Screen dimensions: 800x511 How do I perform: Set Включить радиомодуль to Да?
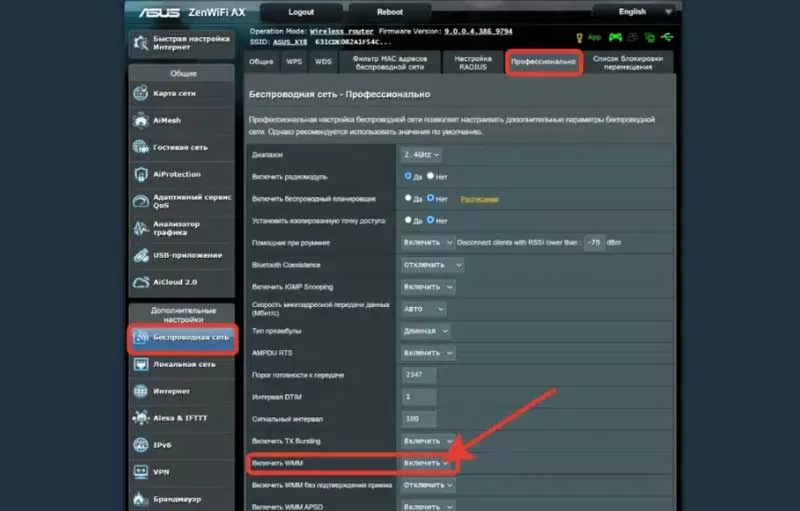point(408,176)
